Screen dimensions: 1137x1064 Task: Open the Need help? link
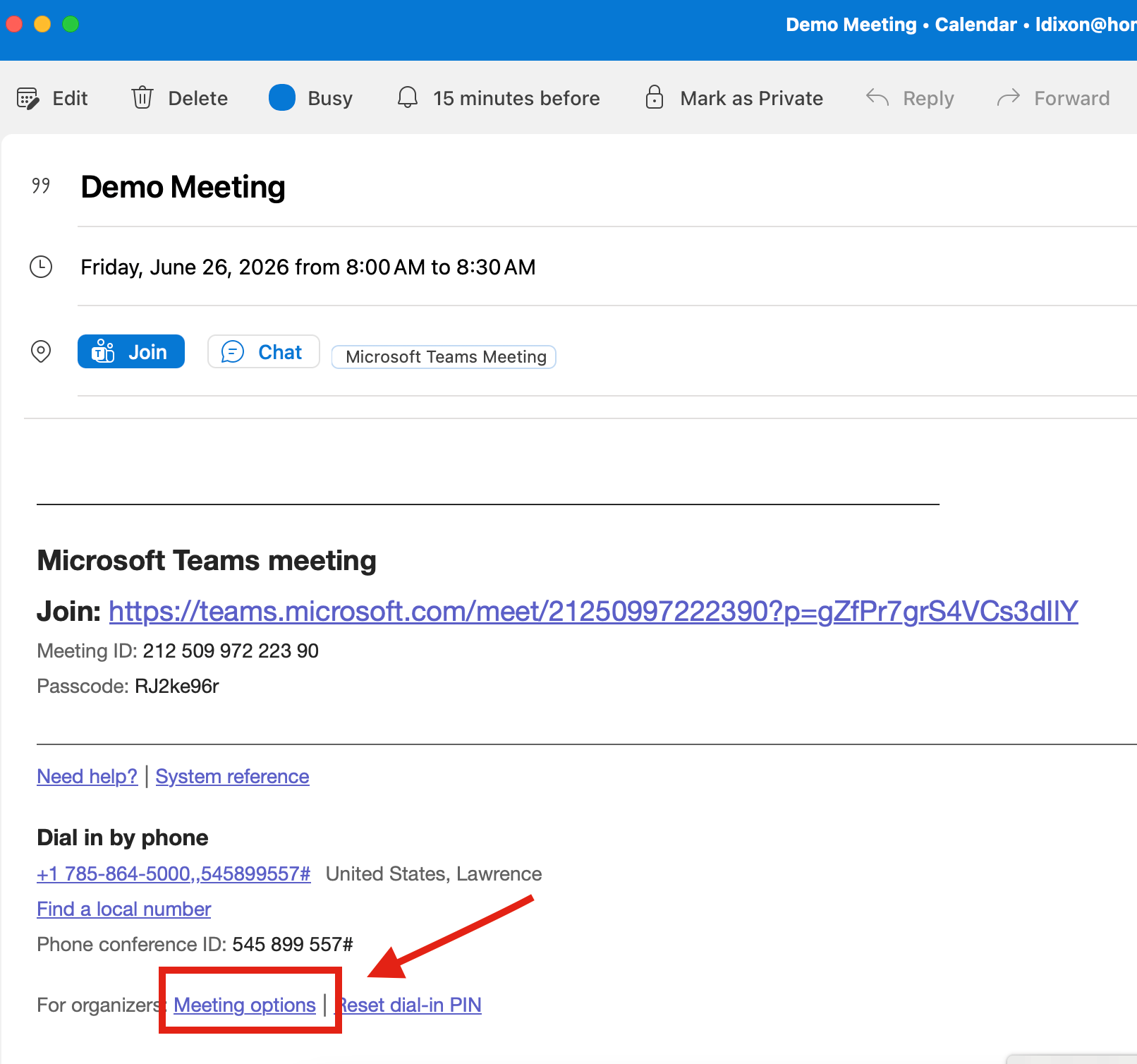(87, 776)
